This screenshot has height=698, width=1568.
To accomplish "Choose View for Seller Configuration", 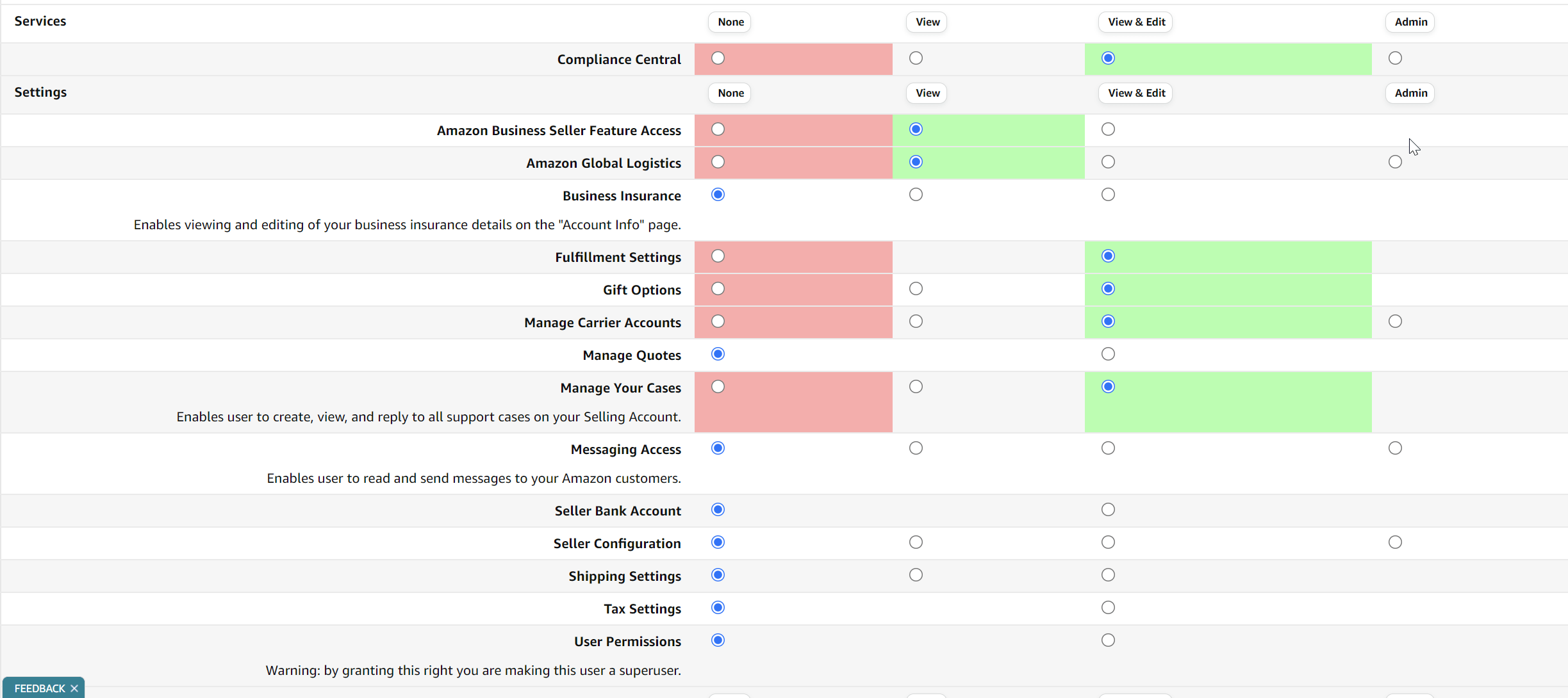I will pos(916,542).
